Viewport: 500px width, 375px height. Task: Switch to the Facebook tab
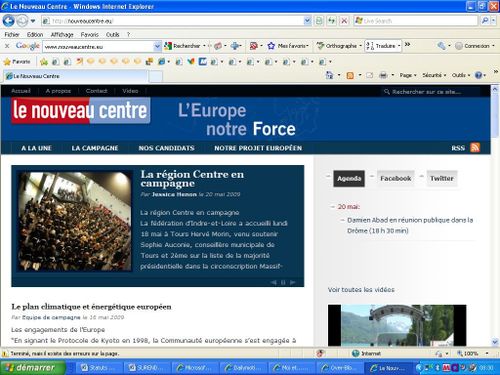click(396, 178)
